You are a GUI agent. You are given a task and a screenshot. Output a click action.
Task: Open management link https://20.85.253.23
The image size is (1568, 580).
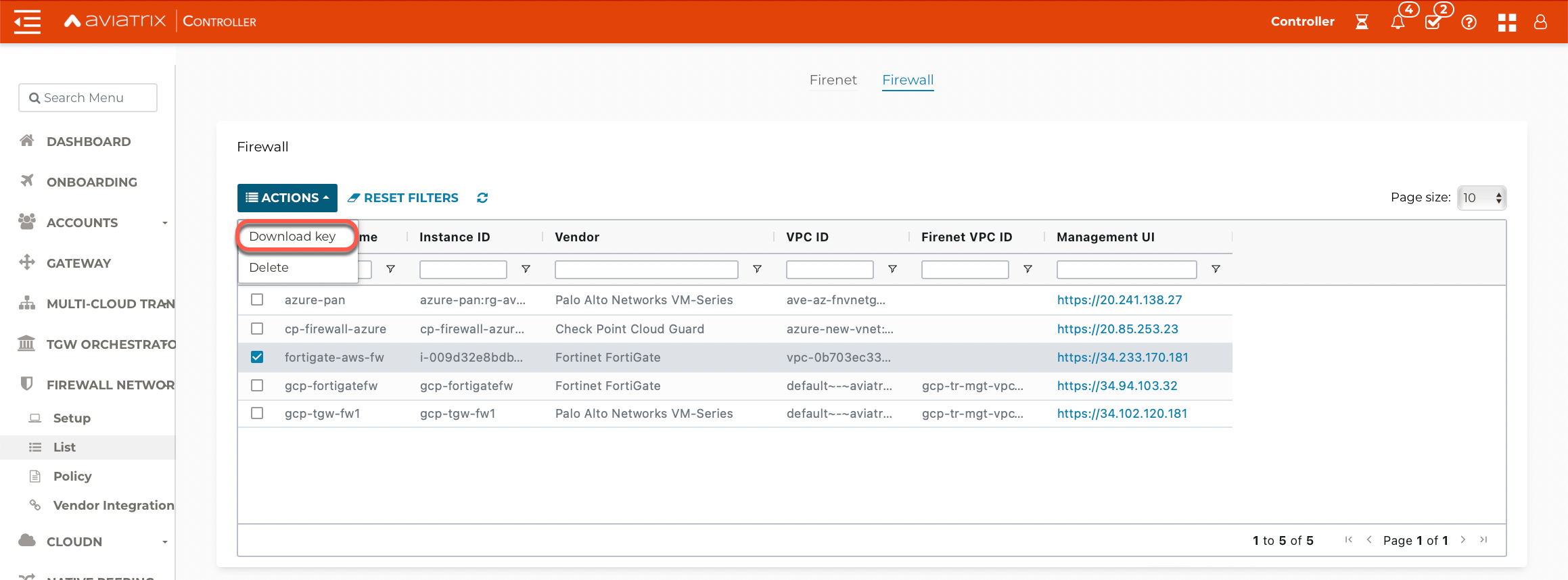(1117, 329)
